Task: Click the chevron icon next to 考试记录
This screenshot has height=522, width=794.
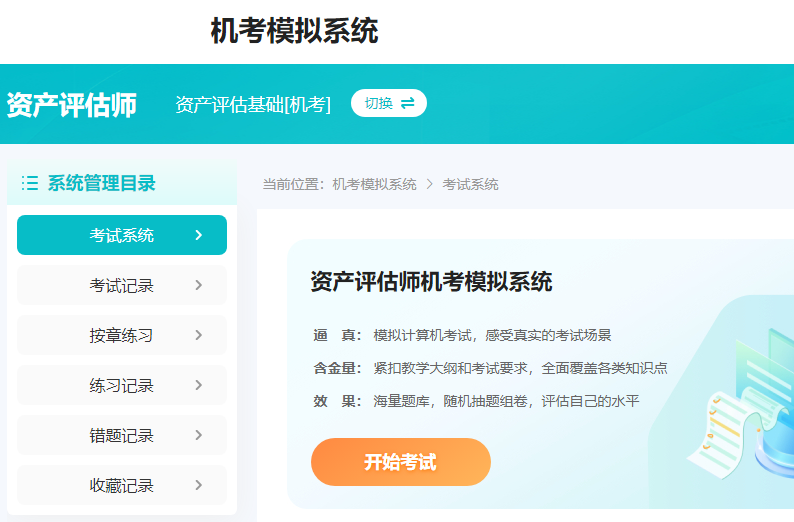Action: click(x=198, y=285)
